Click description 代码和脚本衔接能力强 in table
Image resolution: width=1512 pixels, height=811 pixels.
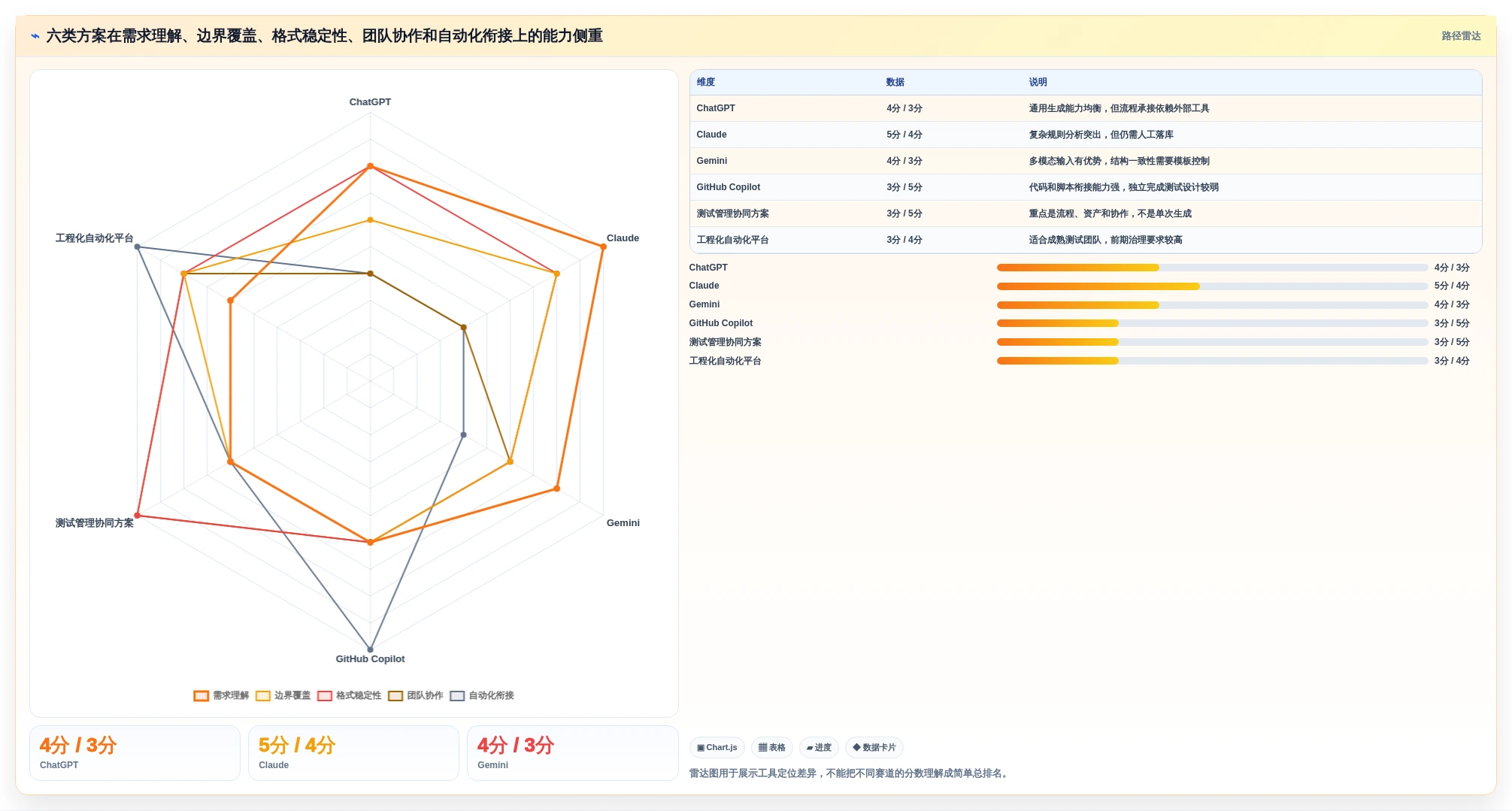pos(1123,187)
